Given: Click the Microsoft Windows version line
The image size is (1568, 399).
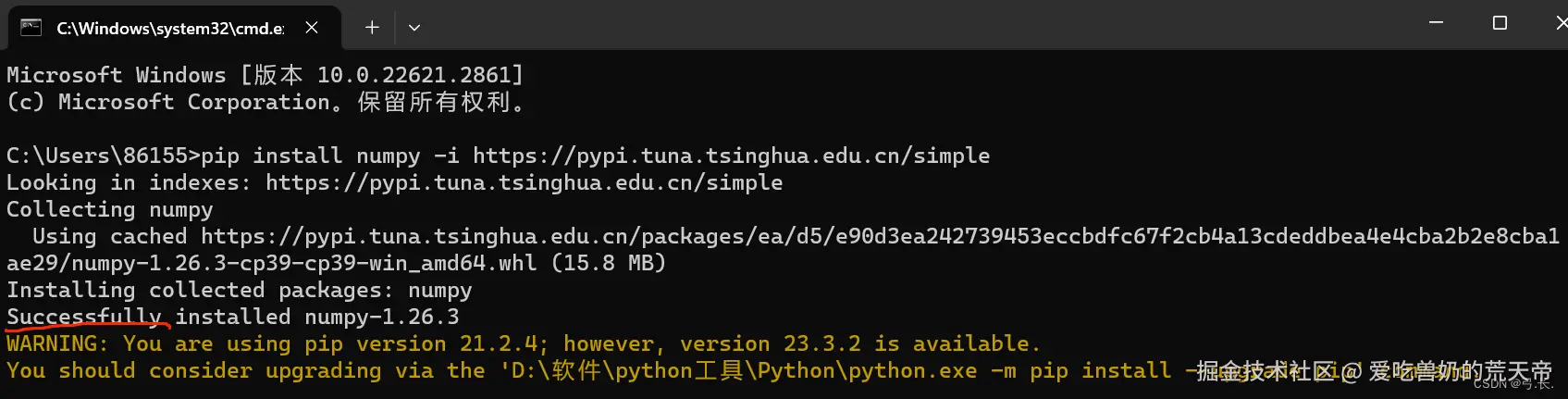Looking at the screenshot, I should click(x=265, y=75).
